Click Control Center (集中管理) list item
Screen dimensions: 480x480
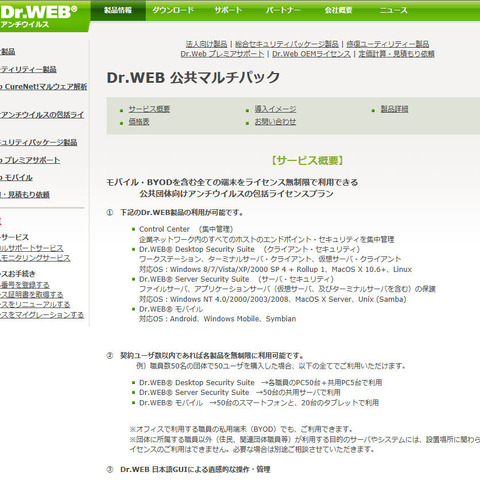186,229
